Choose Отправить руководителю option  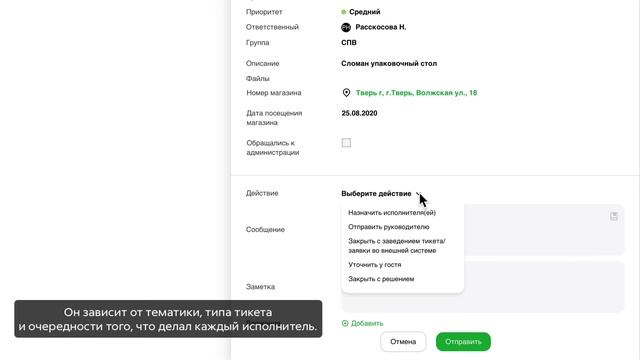point(389,227)
